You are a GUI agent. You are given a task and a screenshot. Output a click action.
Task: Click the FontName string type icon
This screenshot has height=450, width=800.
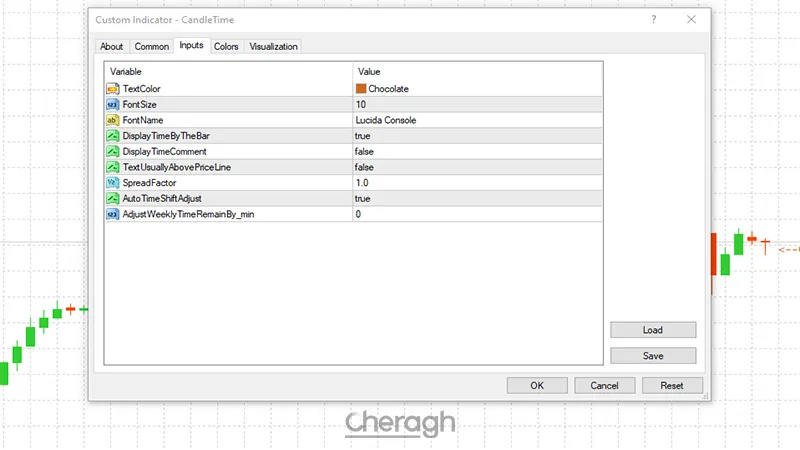(x=113, y=120)
